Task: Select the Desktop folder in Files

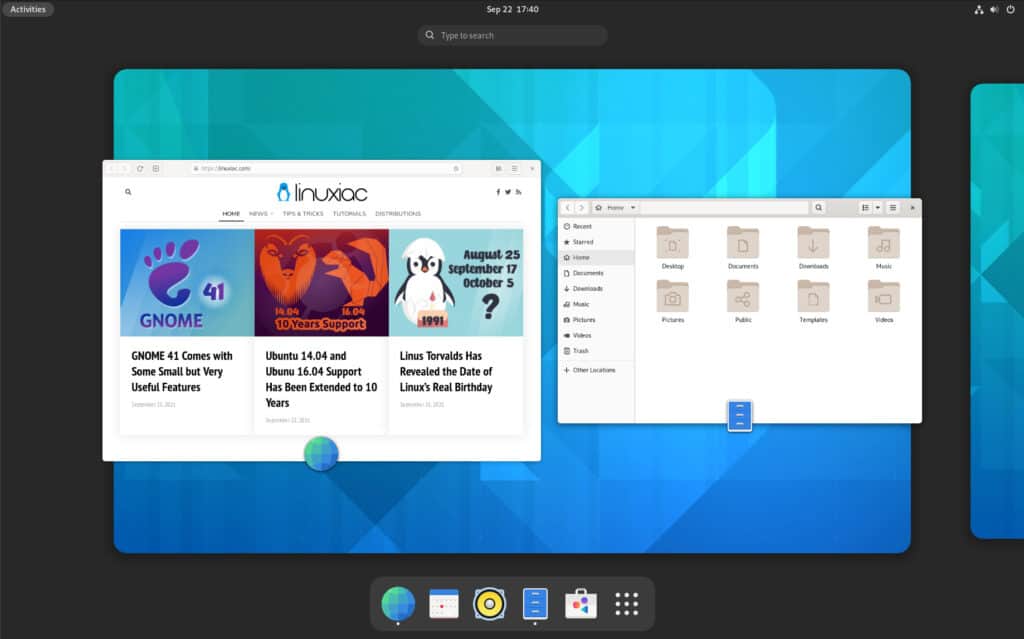Action: 673,248
